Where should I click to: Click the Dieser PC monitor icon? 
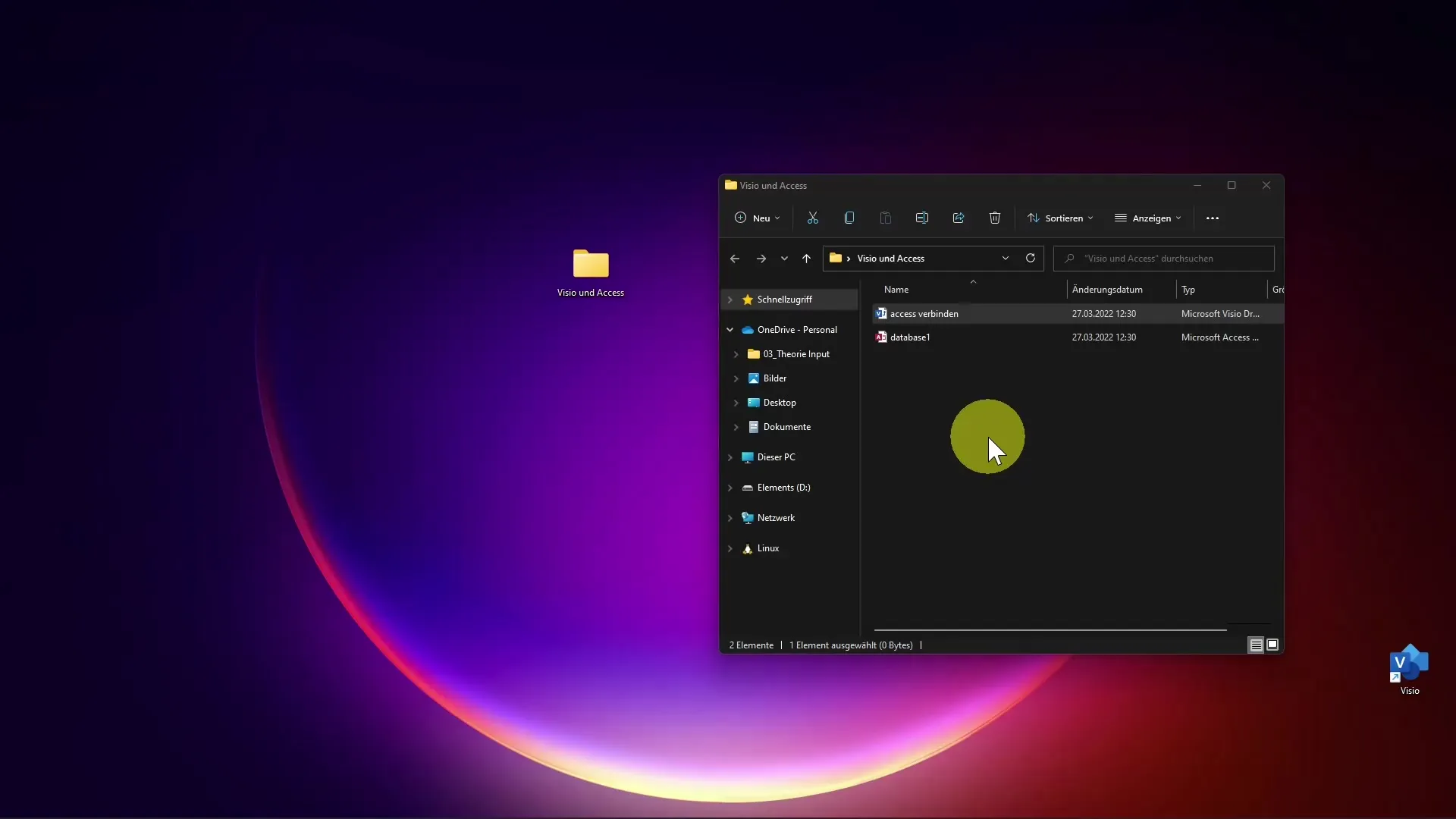pos(747,457)
